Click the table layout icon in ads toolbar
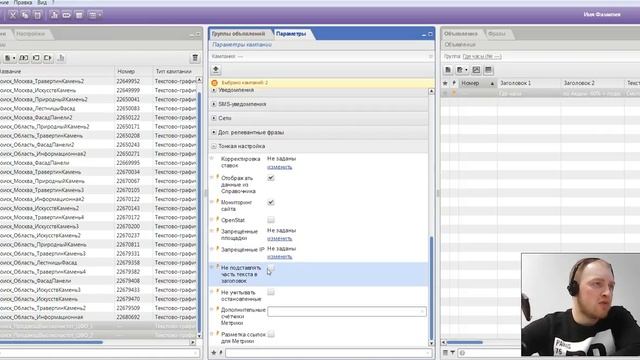Screen dimensions: 640x360 pyautogui.click(x=488, y=70)
